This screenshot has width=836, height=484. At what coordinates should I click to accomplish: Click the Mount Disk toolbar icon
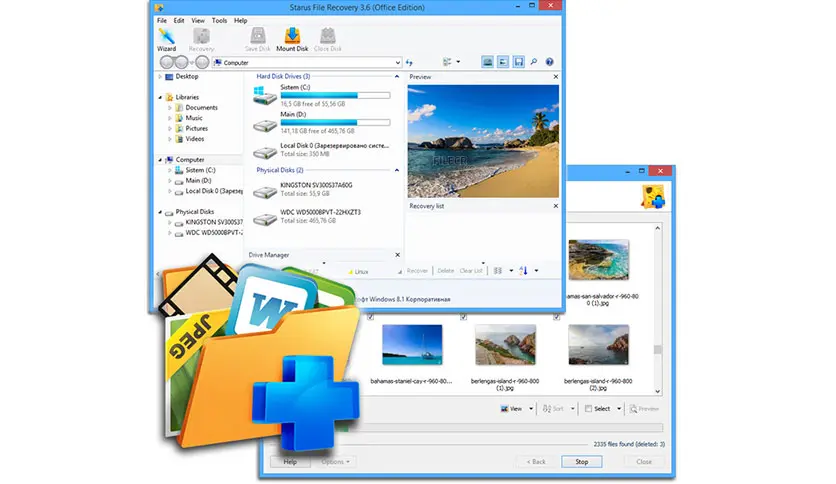tap(292, 40)
